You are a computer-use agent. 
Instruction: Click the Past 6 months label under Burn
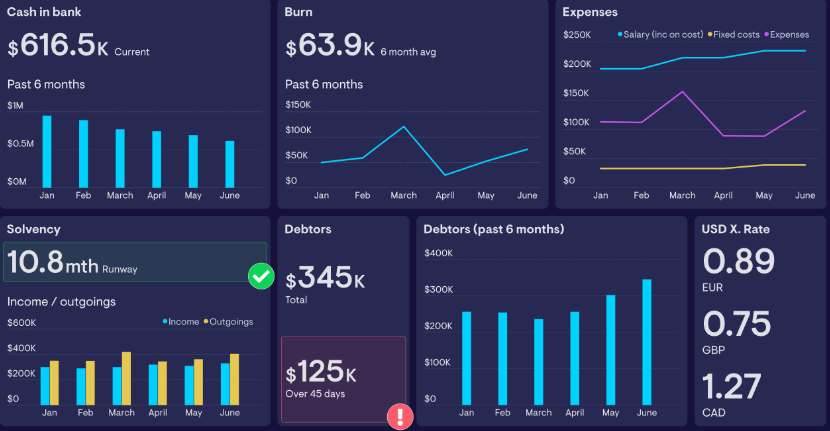pos(324,84)
